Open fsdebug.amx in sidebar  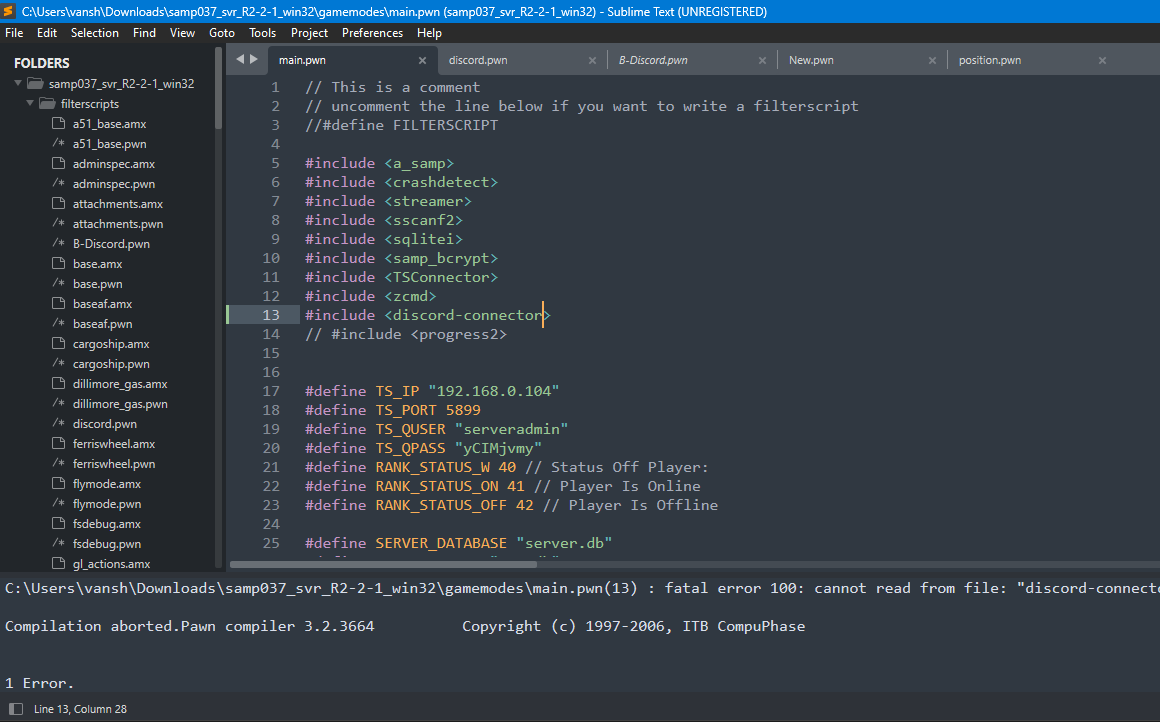click(x=107, y=523)
